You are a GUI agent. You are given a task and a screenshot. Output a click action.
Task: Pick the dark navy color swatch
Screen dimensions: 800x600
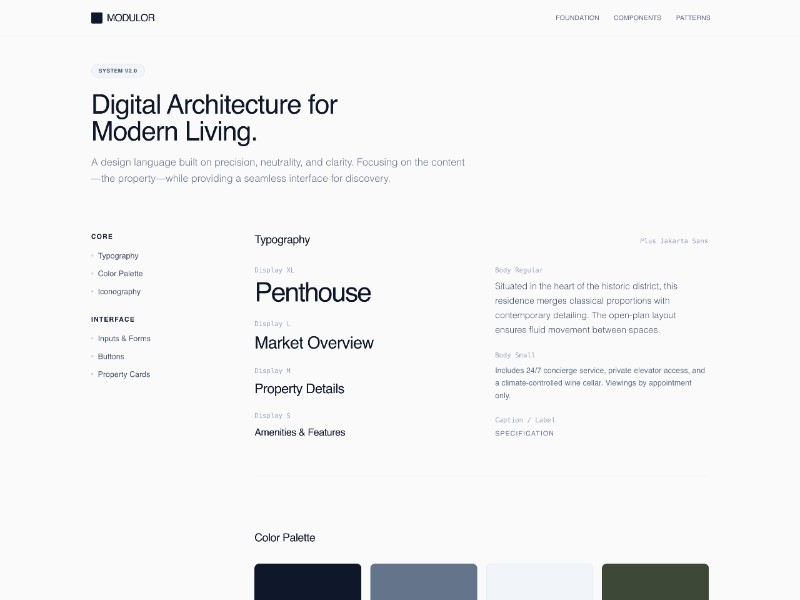307,582
